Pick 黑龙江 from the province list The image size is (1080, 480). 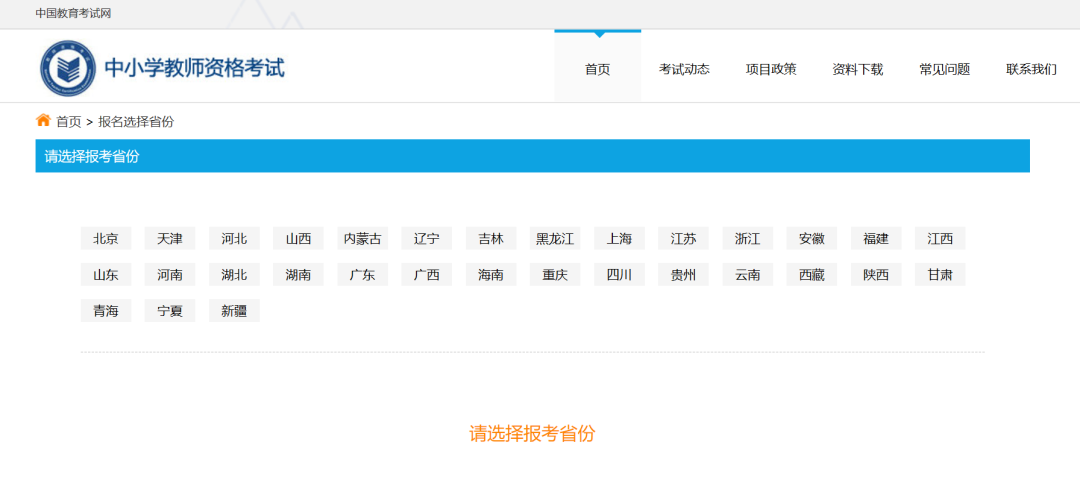point(555,239)
